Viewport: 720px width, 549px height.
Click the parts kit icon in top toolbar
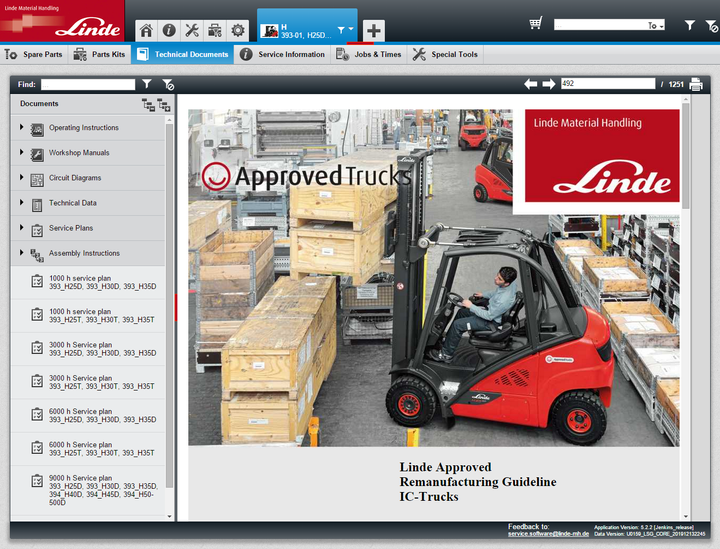214,31
